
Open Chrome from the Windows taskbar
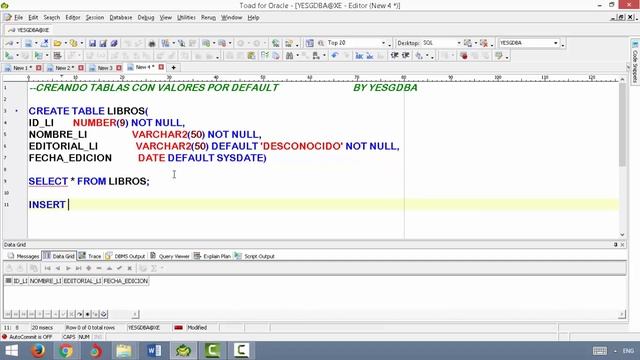pyautogui.click(x=66, y=351)
